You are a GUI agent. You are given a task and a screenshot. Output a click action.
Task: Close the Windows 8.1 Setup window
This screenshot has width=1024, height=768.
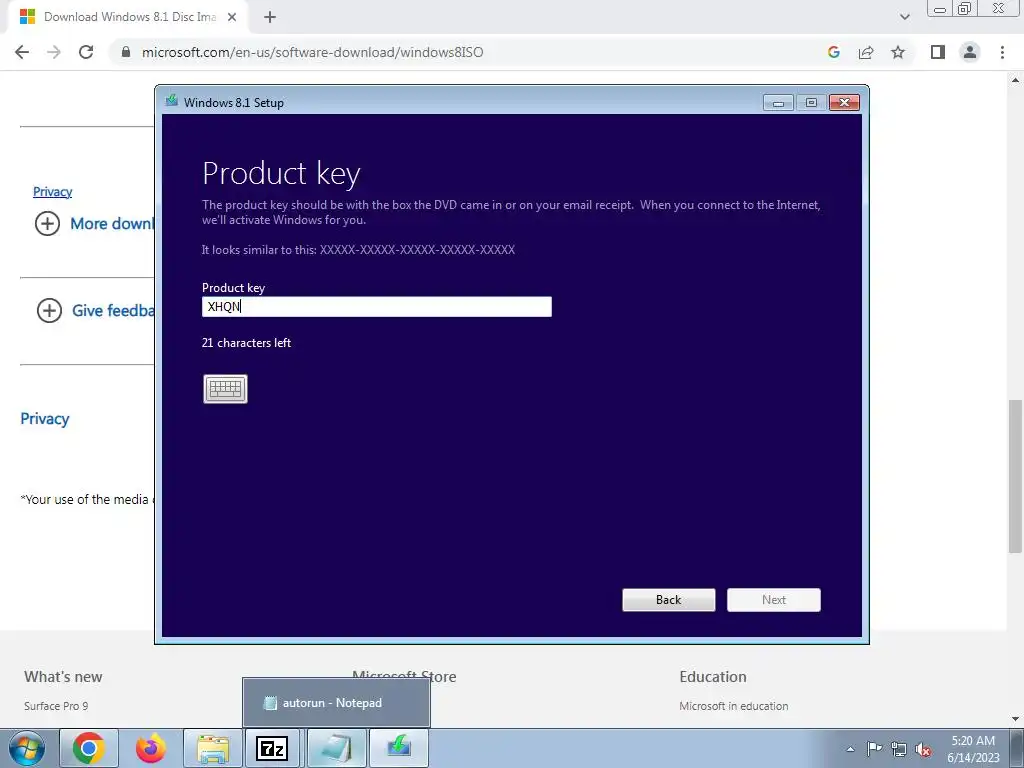click(844, 103)
